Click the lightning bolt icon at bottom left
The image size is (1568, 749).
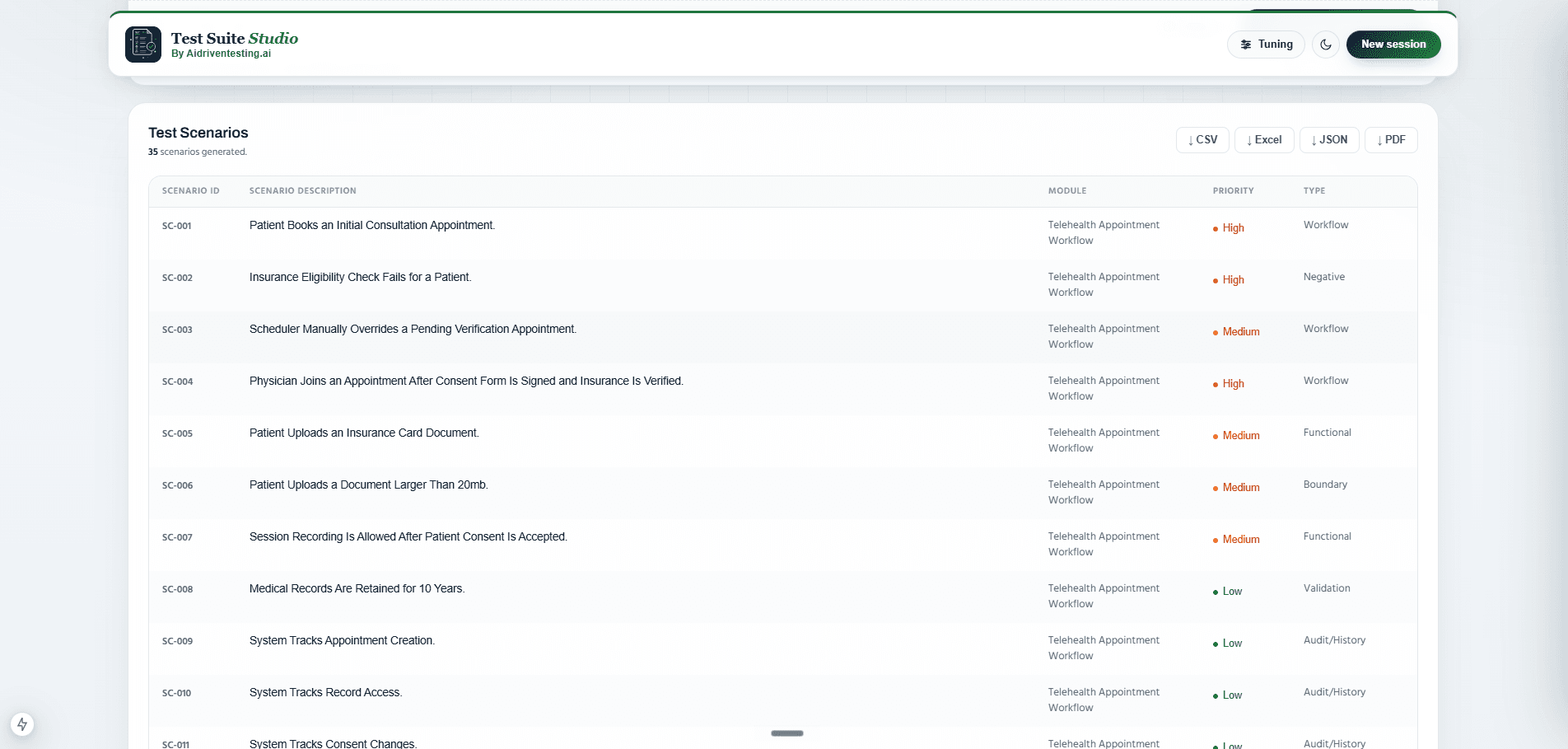pos(22,724)
